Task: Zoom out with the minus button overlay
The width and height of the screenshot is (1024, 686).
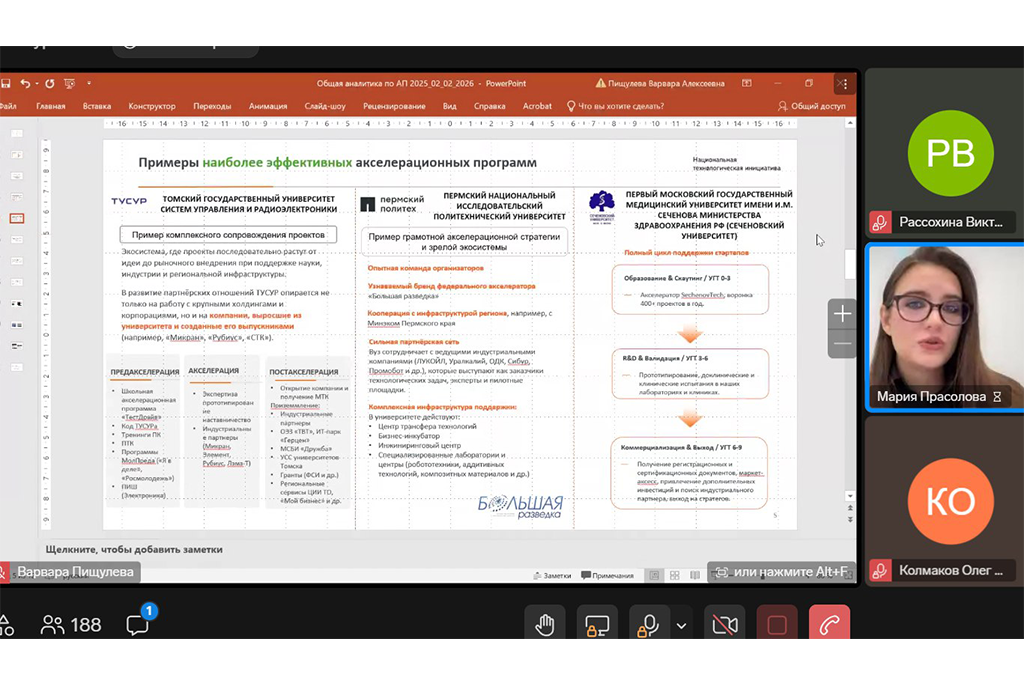Action: 842,344
